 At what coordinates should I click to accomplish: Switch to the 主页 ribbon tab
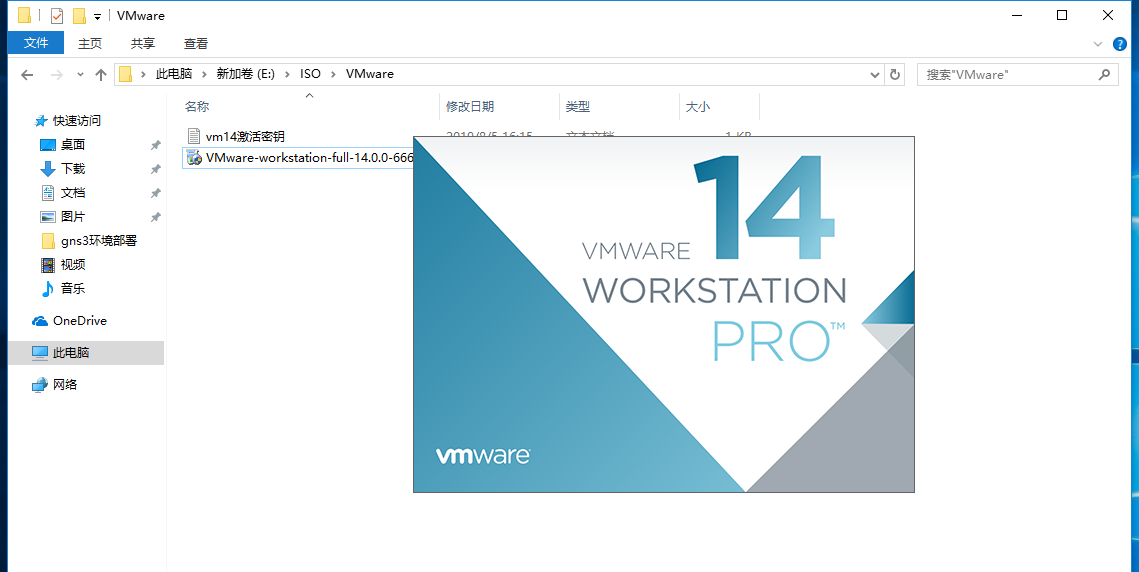[x=90, y=44]
